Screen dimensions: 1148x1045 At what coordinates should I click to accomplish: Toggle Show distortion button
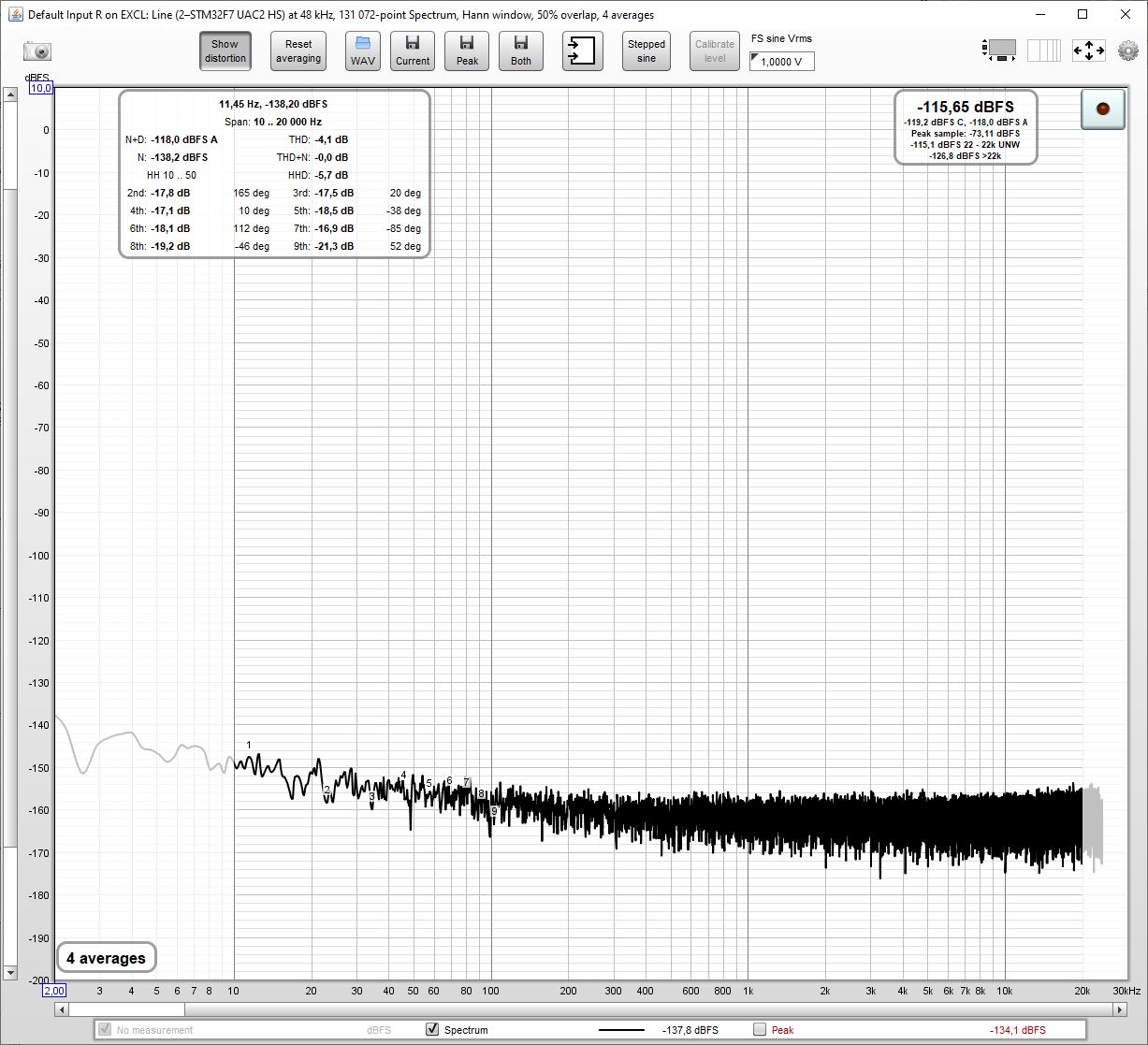point(225,51)
